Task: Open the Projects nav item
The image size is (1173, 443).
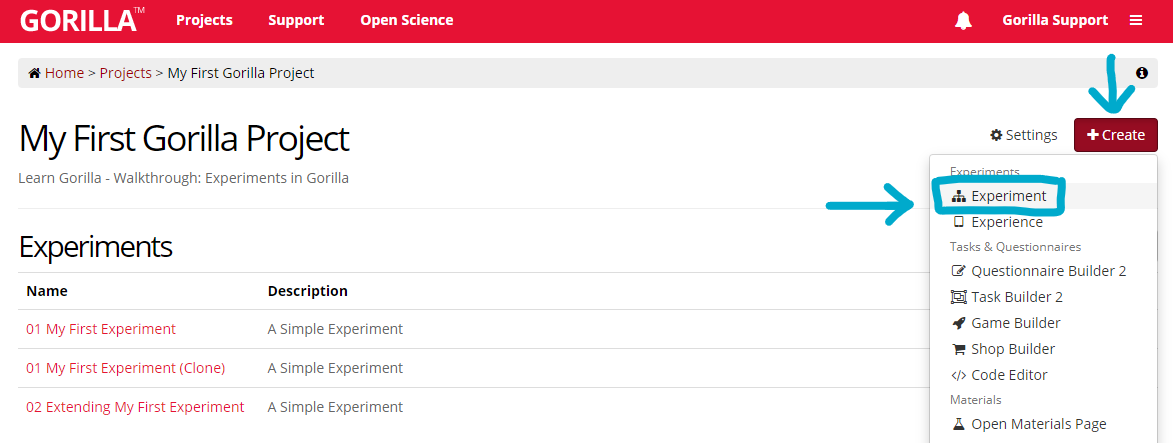Action: tap(204, 20)
